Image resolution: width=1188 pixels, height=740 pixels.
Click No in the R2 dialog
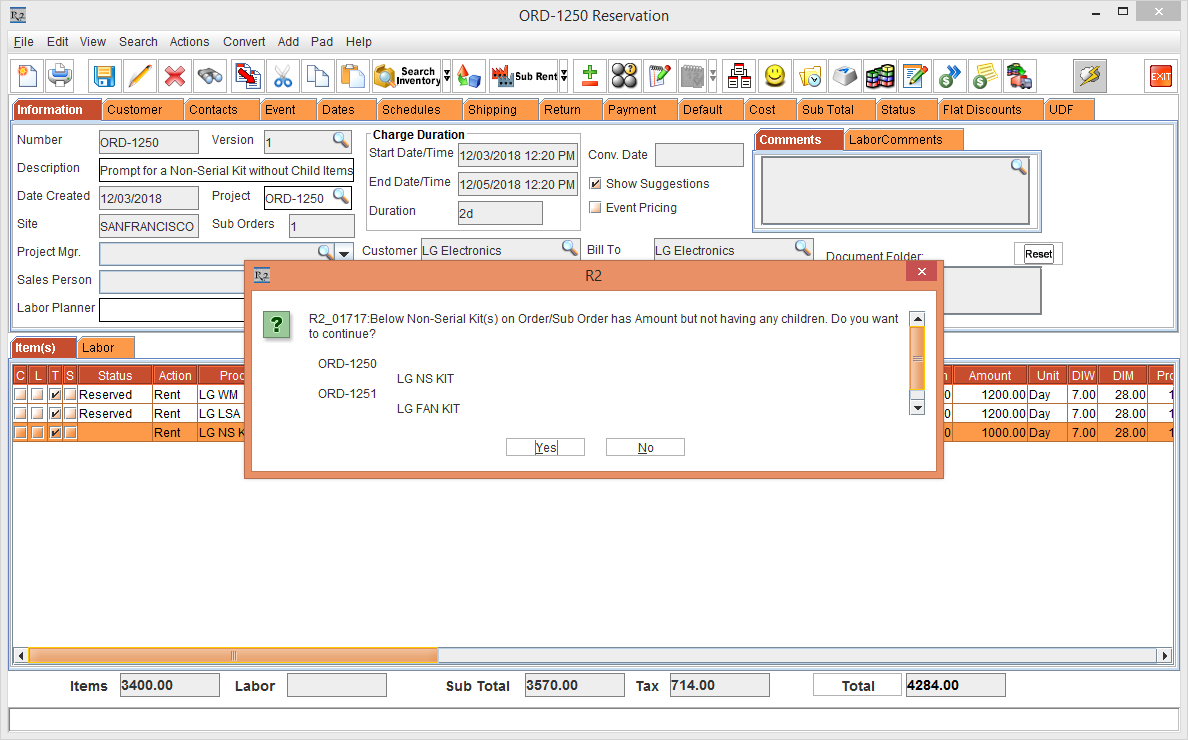coord(646,448)
